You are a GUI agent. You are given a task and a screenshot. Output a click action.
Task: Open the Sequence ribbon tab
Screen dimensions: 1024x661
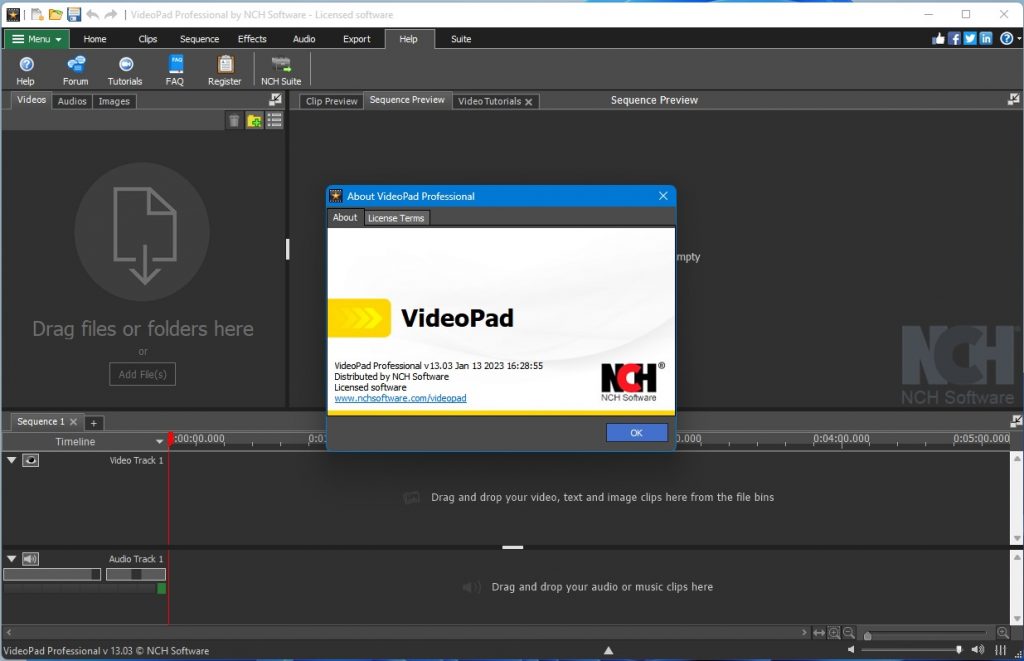tap(199, 39)
